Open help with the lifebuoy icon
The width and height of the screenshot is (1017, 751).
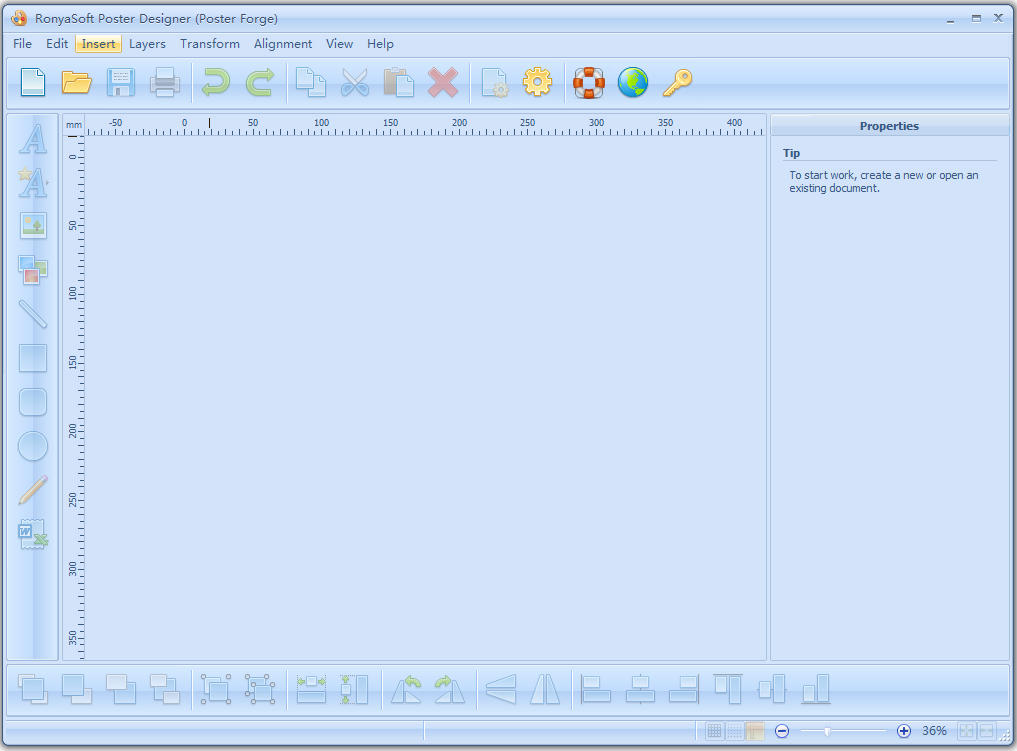pos(589,82)
